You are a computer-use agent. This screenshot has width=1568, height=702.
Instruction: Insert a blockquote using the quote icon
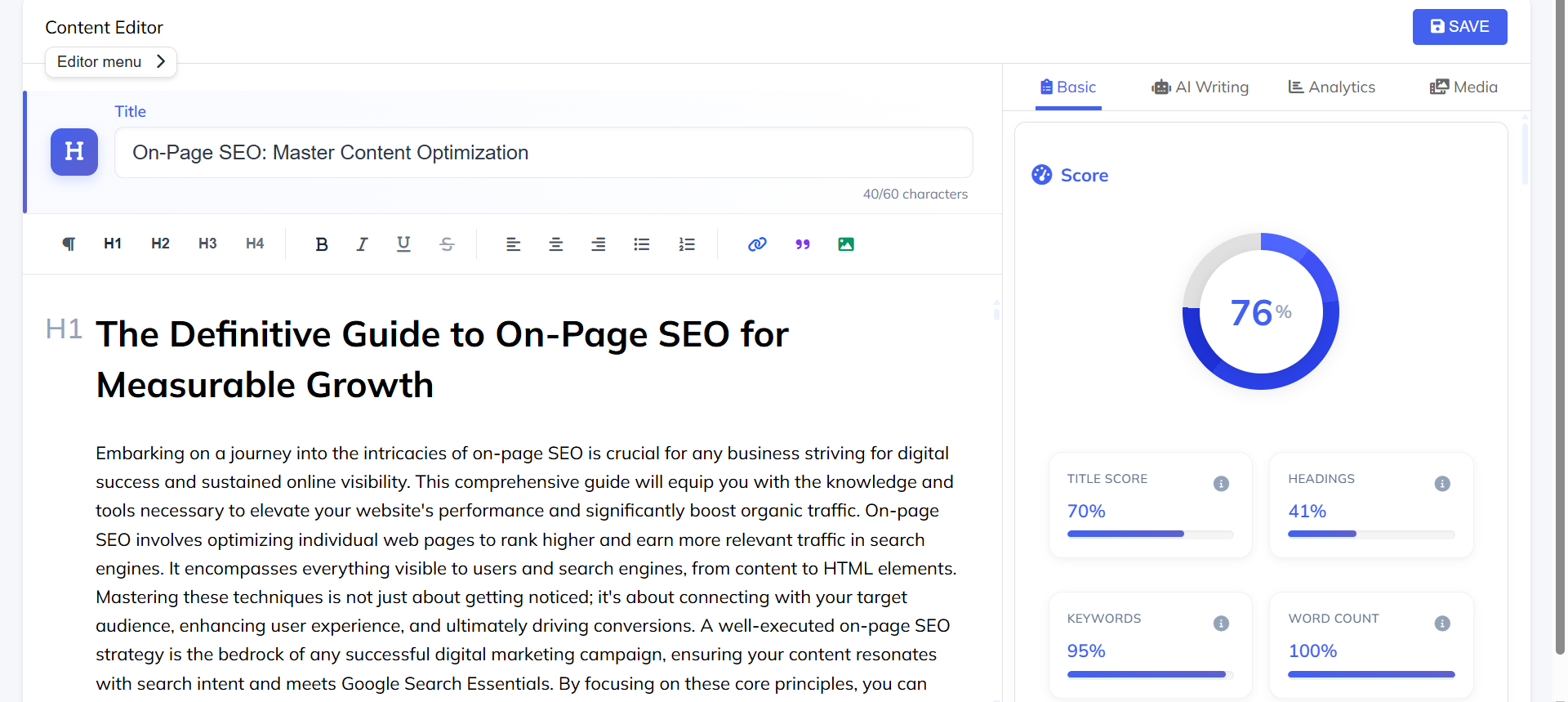(x=803, y=244)
